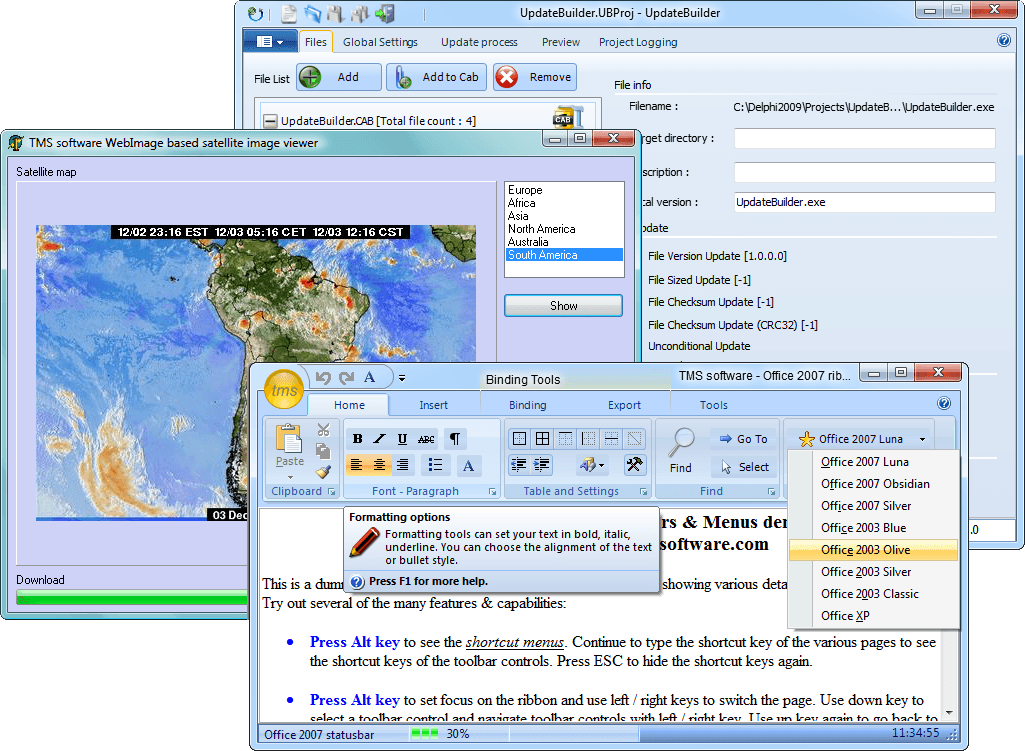The width and height of the screenshot is (1025, 751).
Task: Select Australia in region list
Action: (x=564, y=242)
